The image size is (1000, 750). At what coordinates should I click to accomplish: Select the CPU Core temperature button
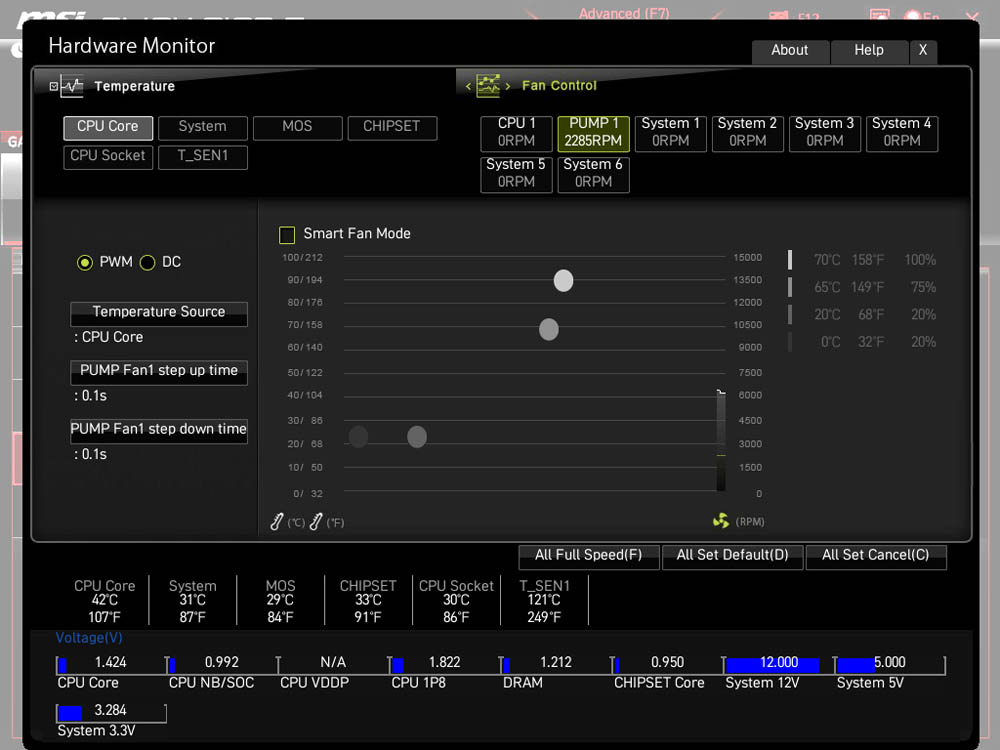pos(108,127)
